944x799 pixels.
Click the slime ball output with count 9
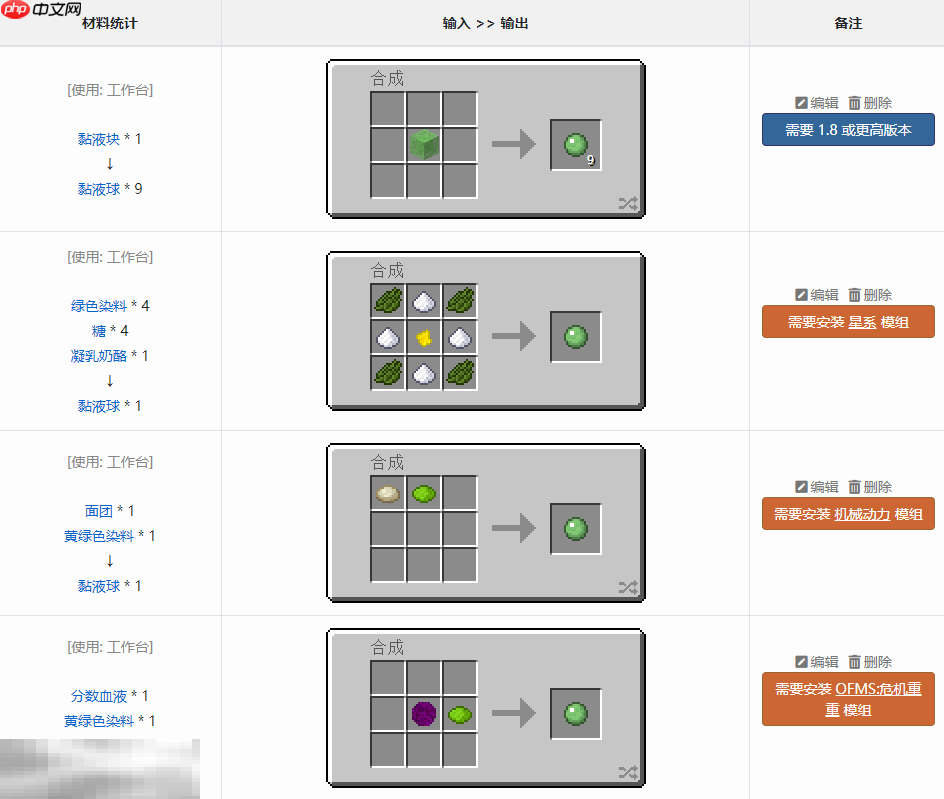coord(576,145)
